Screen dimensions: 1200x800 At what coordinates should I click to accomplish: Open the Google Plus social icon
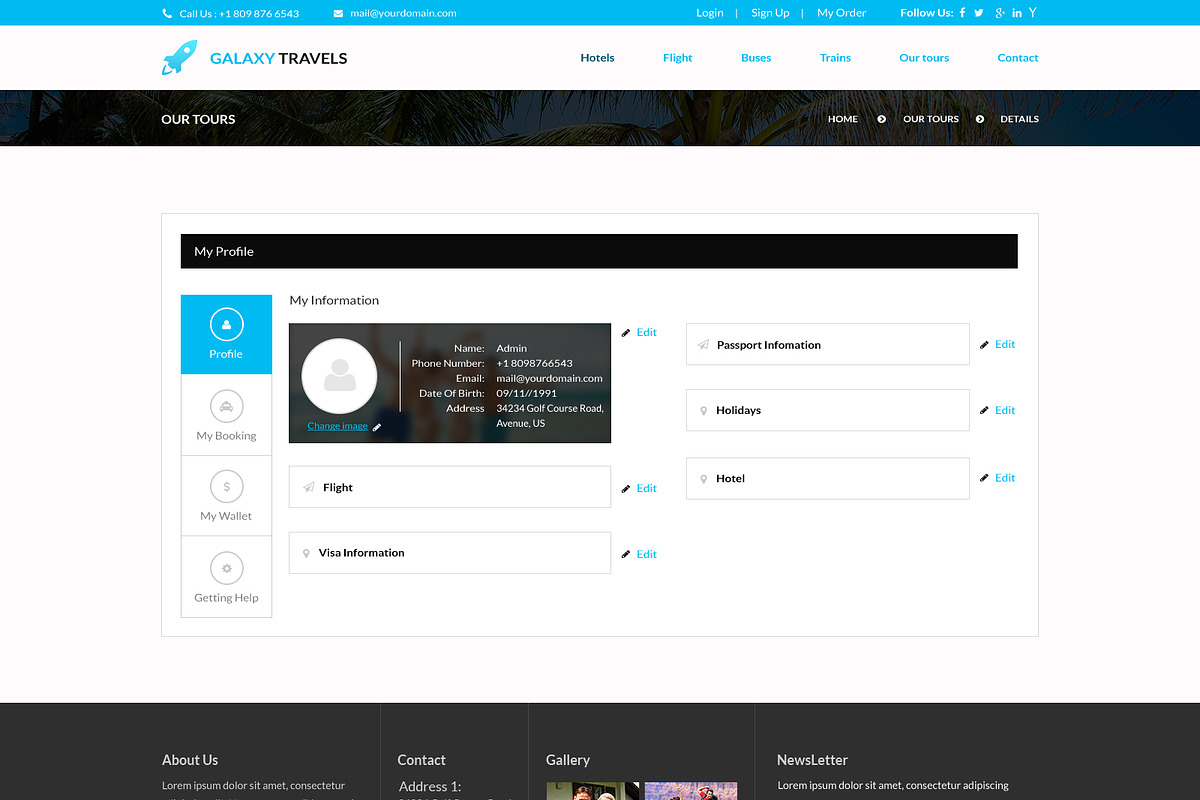[999, 13]
